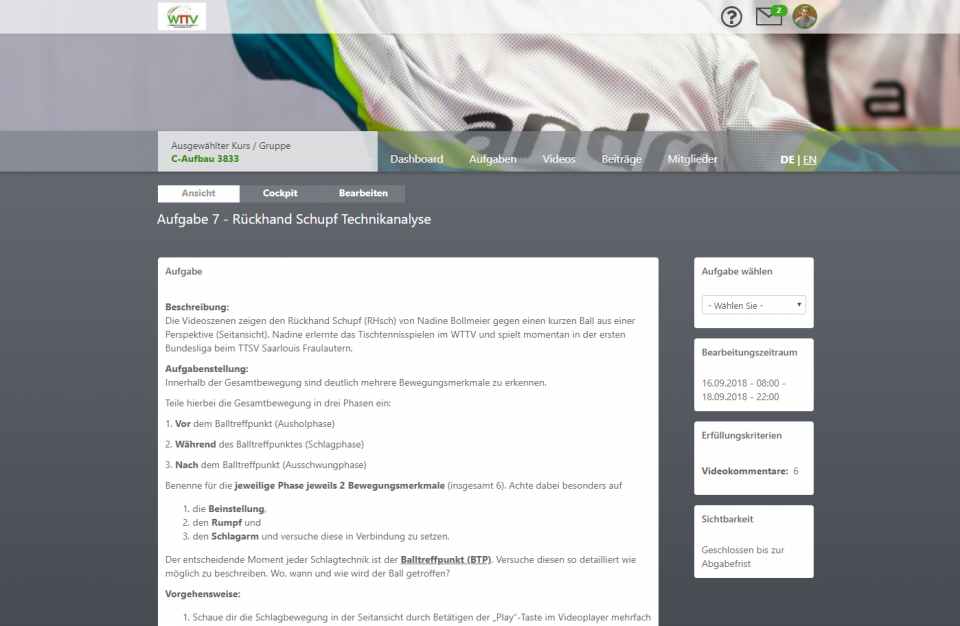This screenshot has width=960, height=626.
Task: Open the Bearbeiten tab
Action: pyautogui.click(x=363, y=193)
